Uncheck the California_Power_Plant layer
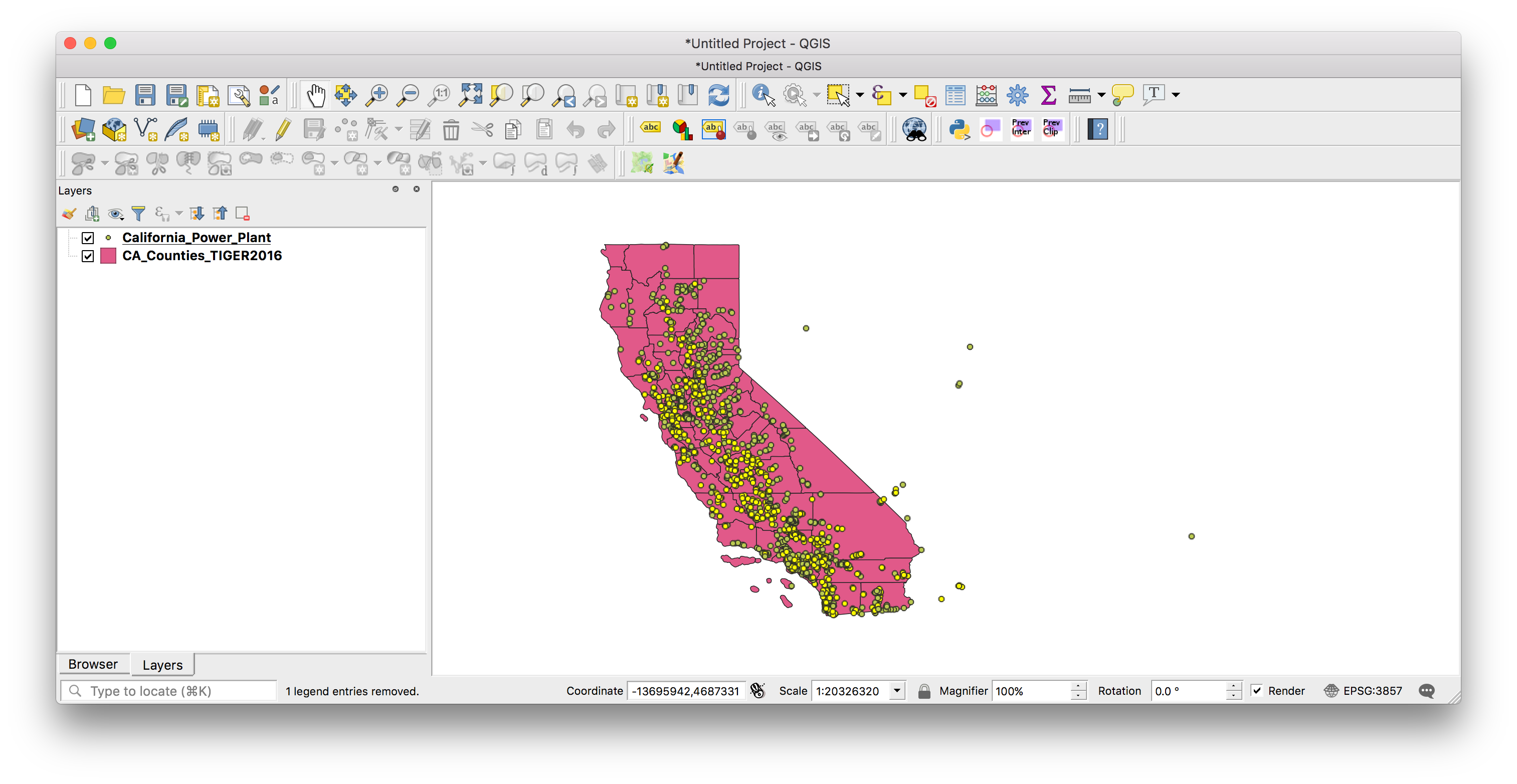 click(x=88, y=238)
